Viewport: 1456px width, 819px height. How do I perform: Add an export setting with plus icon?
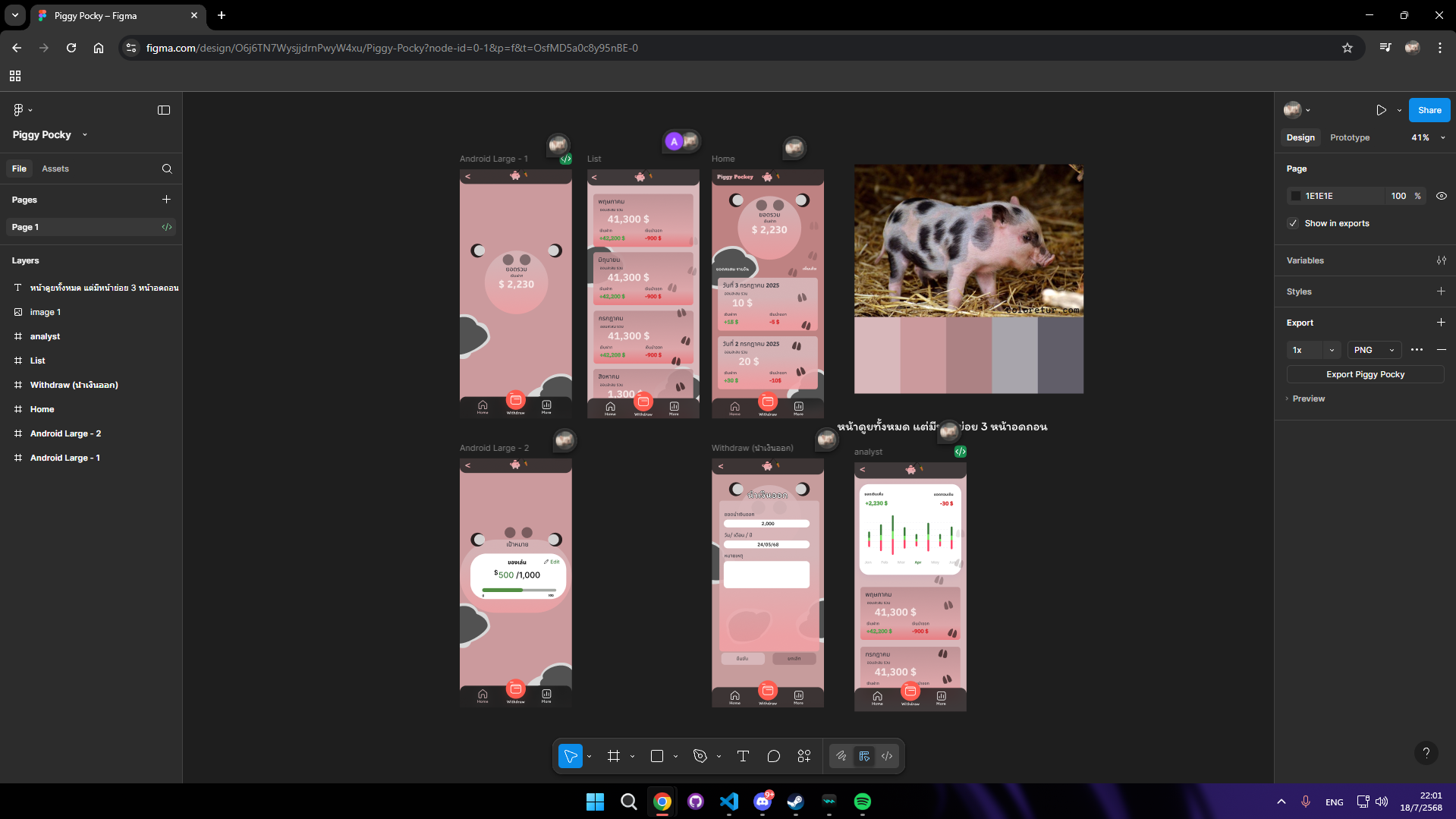point(1441,323)
